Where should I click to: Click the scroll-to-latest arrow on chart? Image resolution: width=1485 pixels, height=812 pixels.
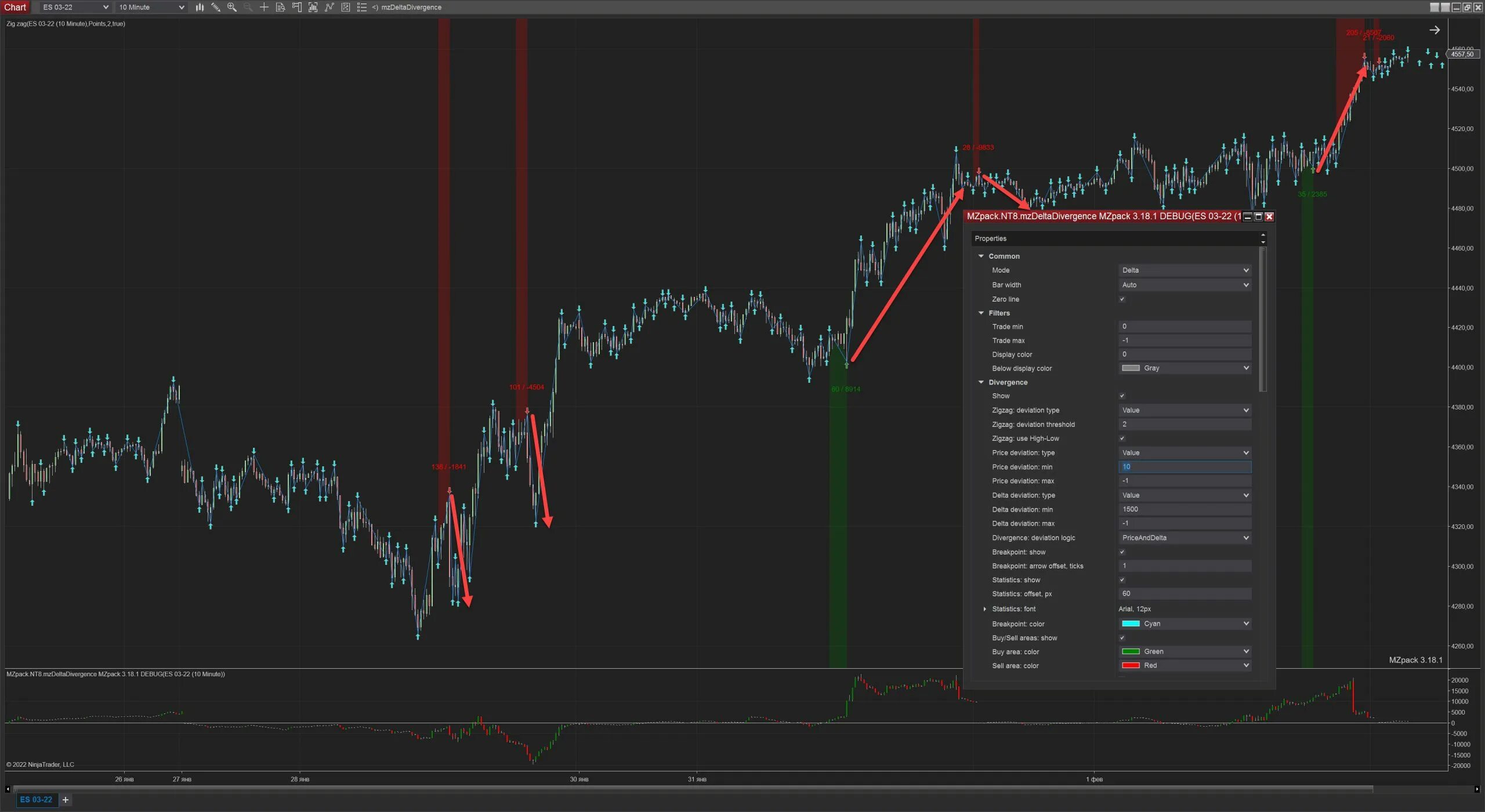click(x=1434, y=30)
